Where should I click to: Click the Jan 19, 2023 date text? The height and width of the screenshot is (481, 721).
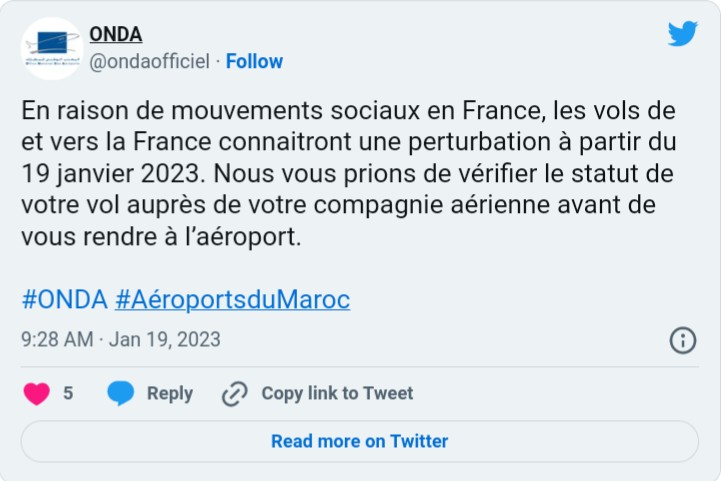[165, 340]
